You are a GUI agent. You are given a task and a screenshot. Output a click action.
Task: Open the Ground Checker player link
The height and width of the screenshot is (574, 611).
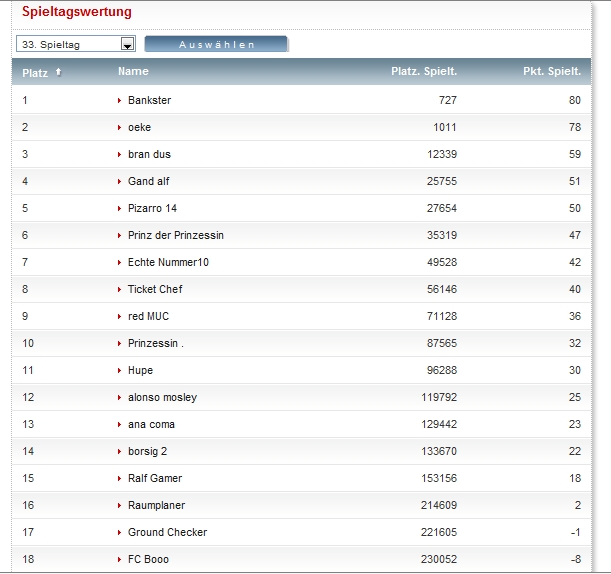click(167, 532)
